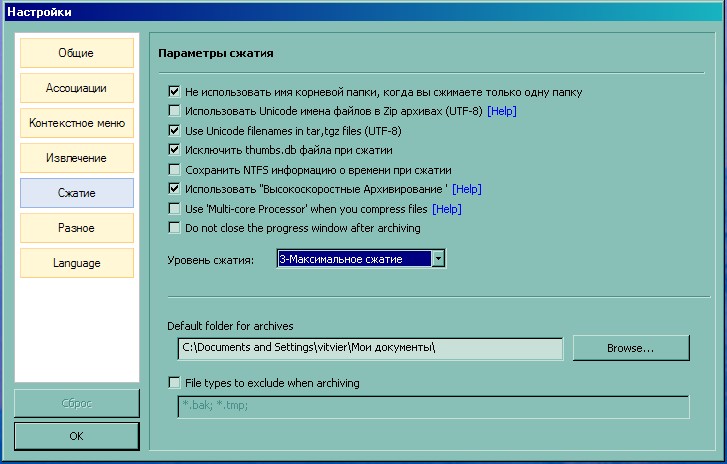The image size is (727, 464).
Task: Open the Разное section
Action: click(77, 228)
